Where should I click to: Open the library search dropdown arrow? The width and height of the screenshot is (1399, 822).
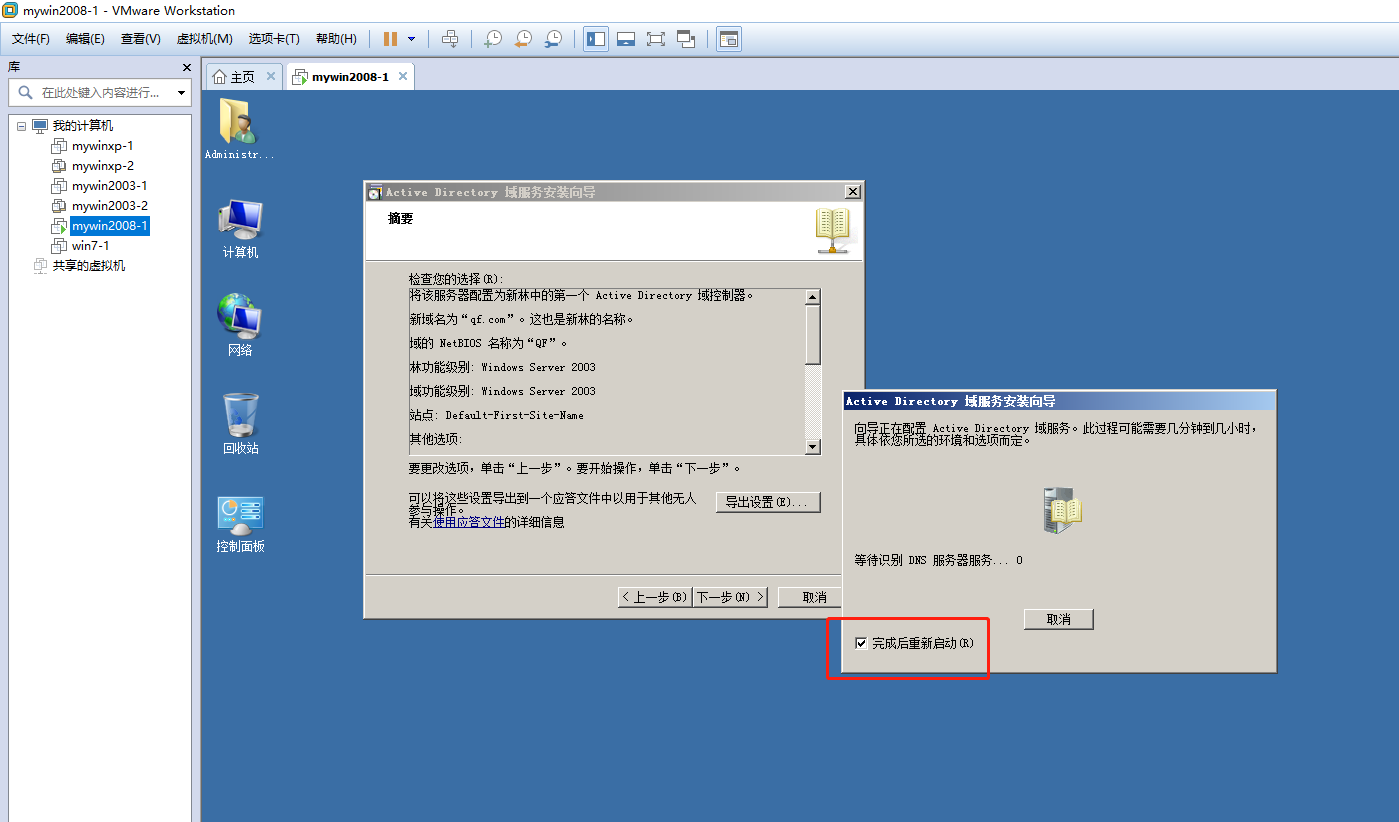point(182,92)
